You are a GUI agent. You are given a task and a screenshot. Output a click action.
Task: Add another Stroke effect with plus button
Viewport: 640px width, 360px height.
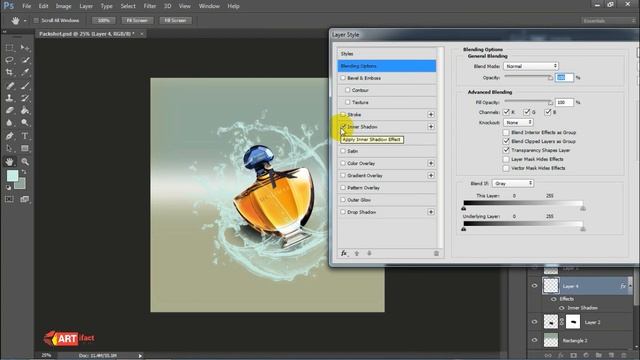(431, 115)
